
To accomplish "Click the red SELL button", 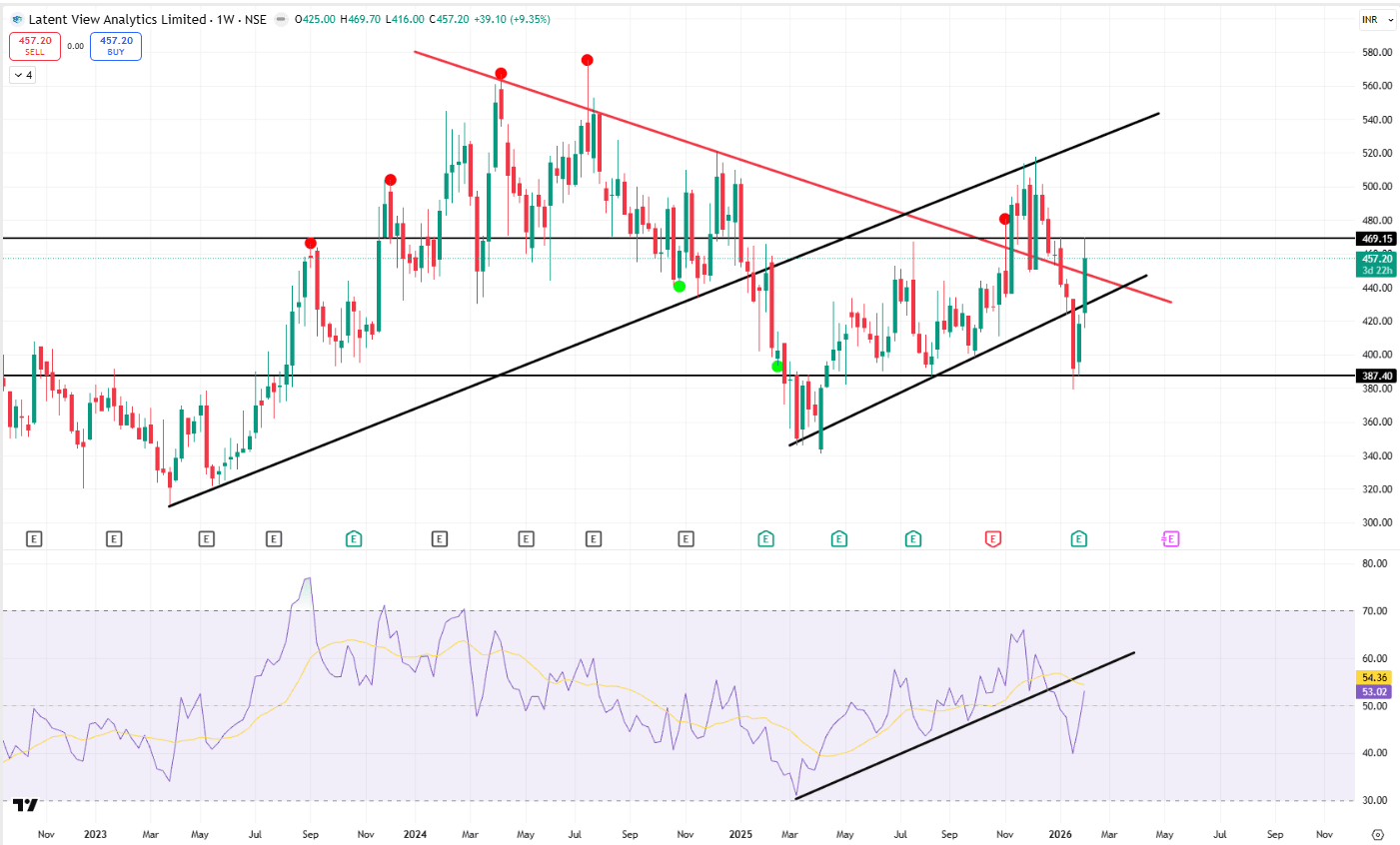I will (35, 46).
